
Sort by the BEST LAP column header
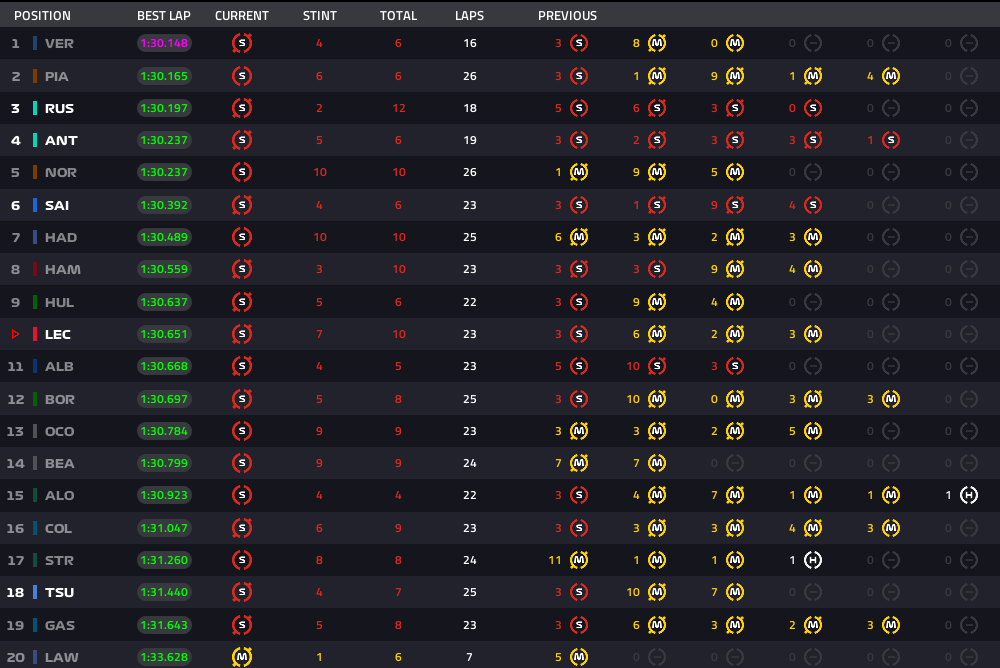(163, 16)
